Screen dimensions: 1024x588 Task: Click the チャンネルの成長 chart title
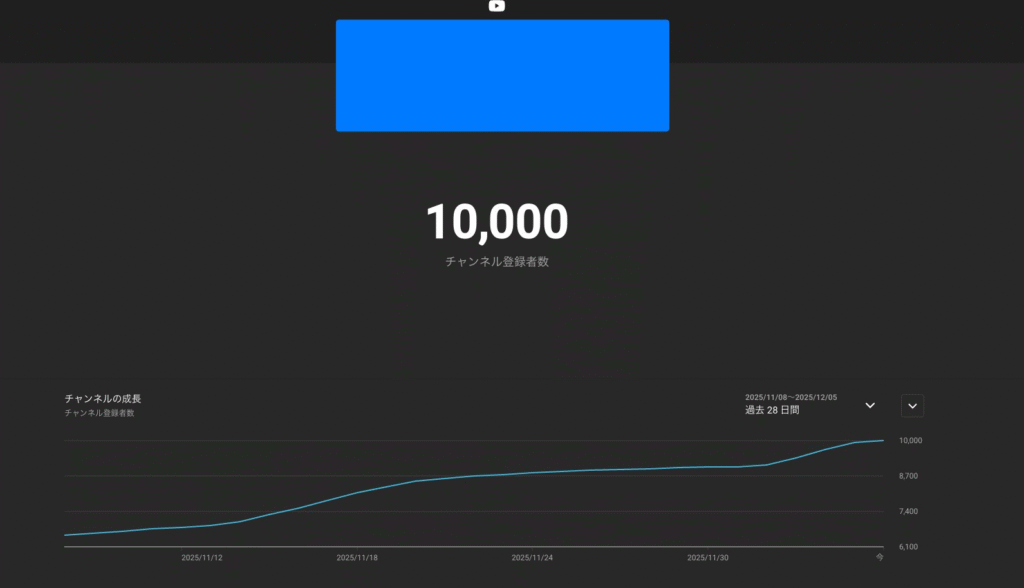[103, 399]
